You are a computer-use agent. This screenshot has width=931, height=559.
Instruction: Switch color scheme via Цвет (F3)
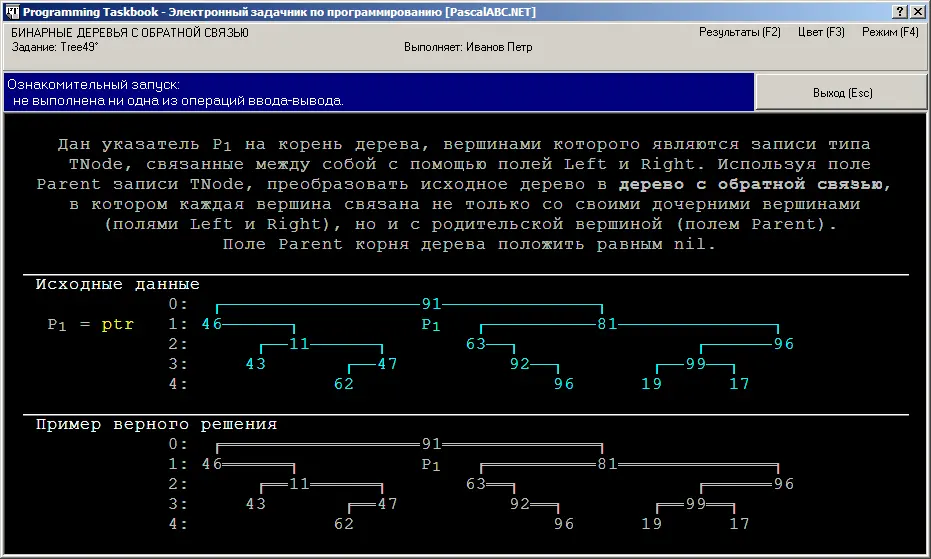821,32
